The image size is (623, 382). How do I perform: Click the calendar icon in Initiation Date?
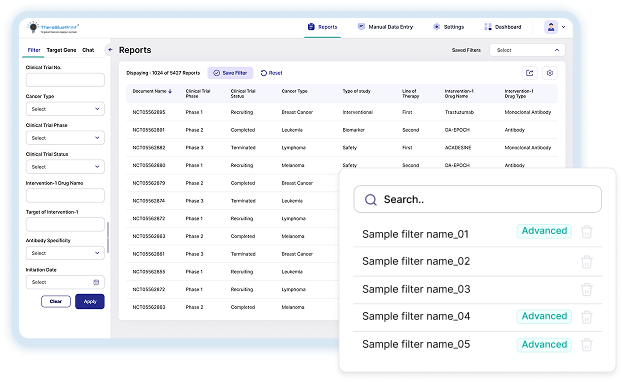click(96, 282)
